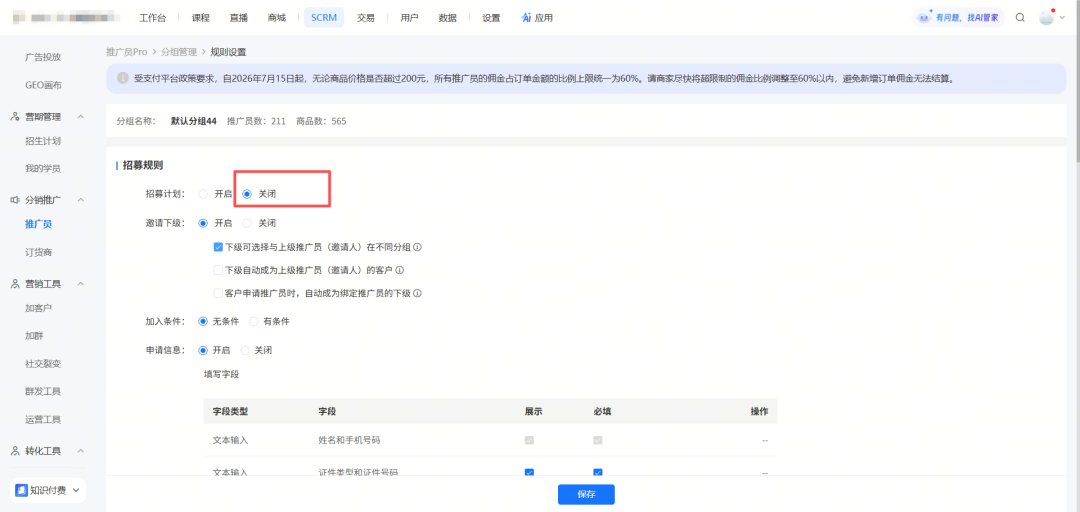
Task: Click the 默认分组44 group name
Action: [x=194, y=121]
